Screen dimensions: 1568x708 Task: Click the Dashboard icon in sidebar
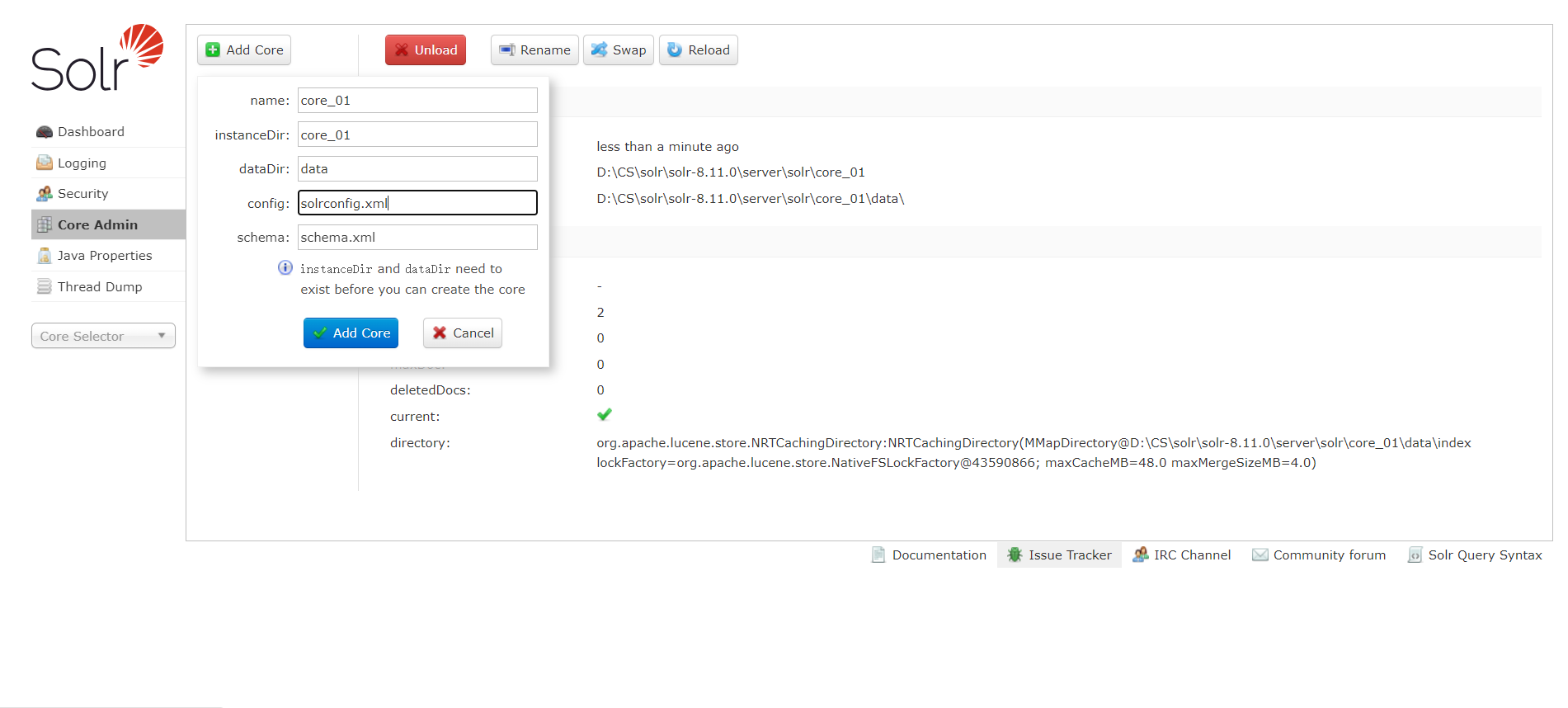(45, 132)
